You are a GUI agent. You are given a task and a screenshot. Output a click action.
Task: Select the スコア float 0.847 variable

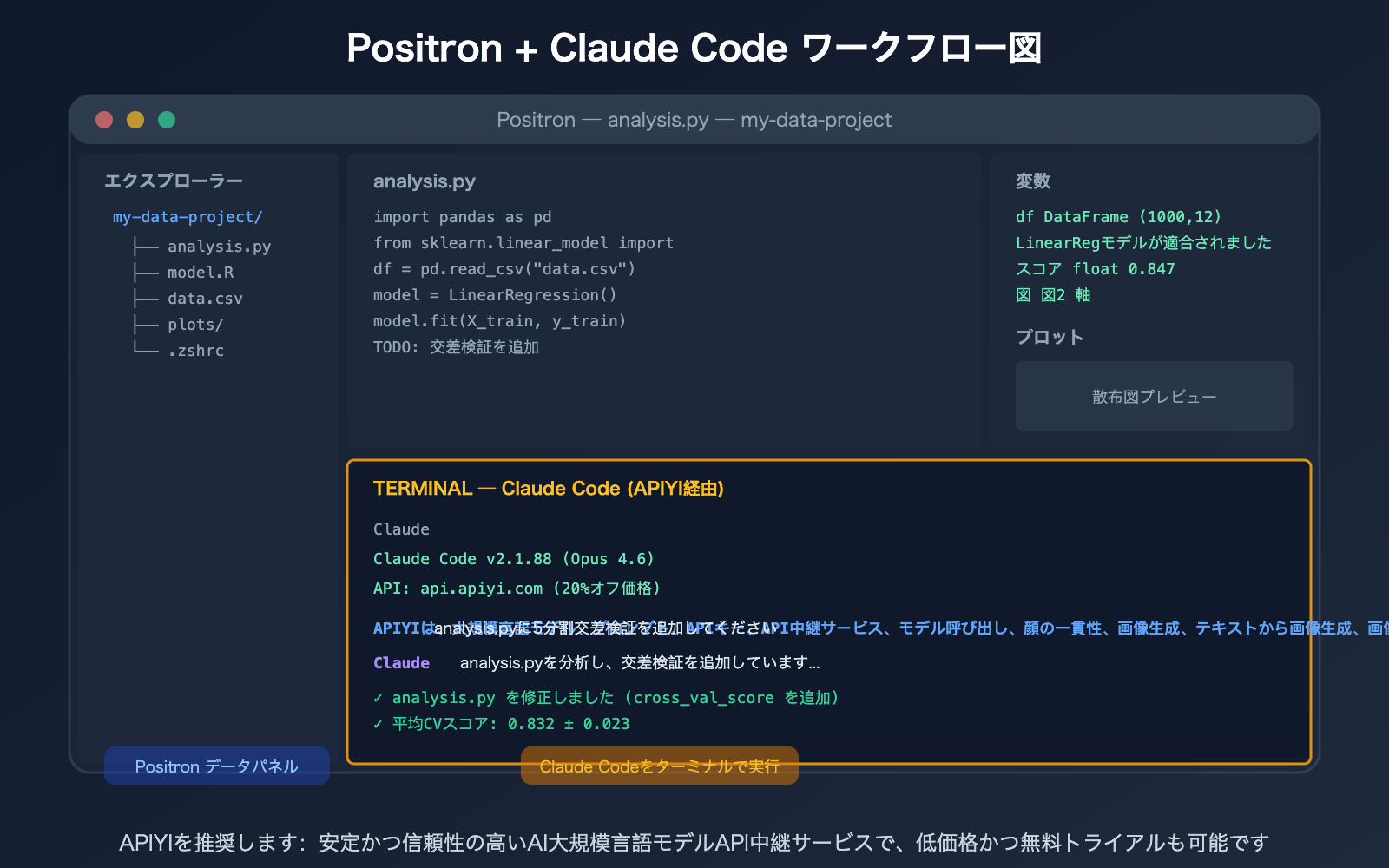pos(1096,269)
